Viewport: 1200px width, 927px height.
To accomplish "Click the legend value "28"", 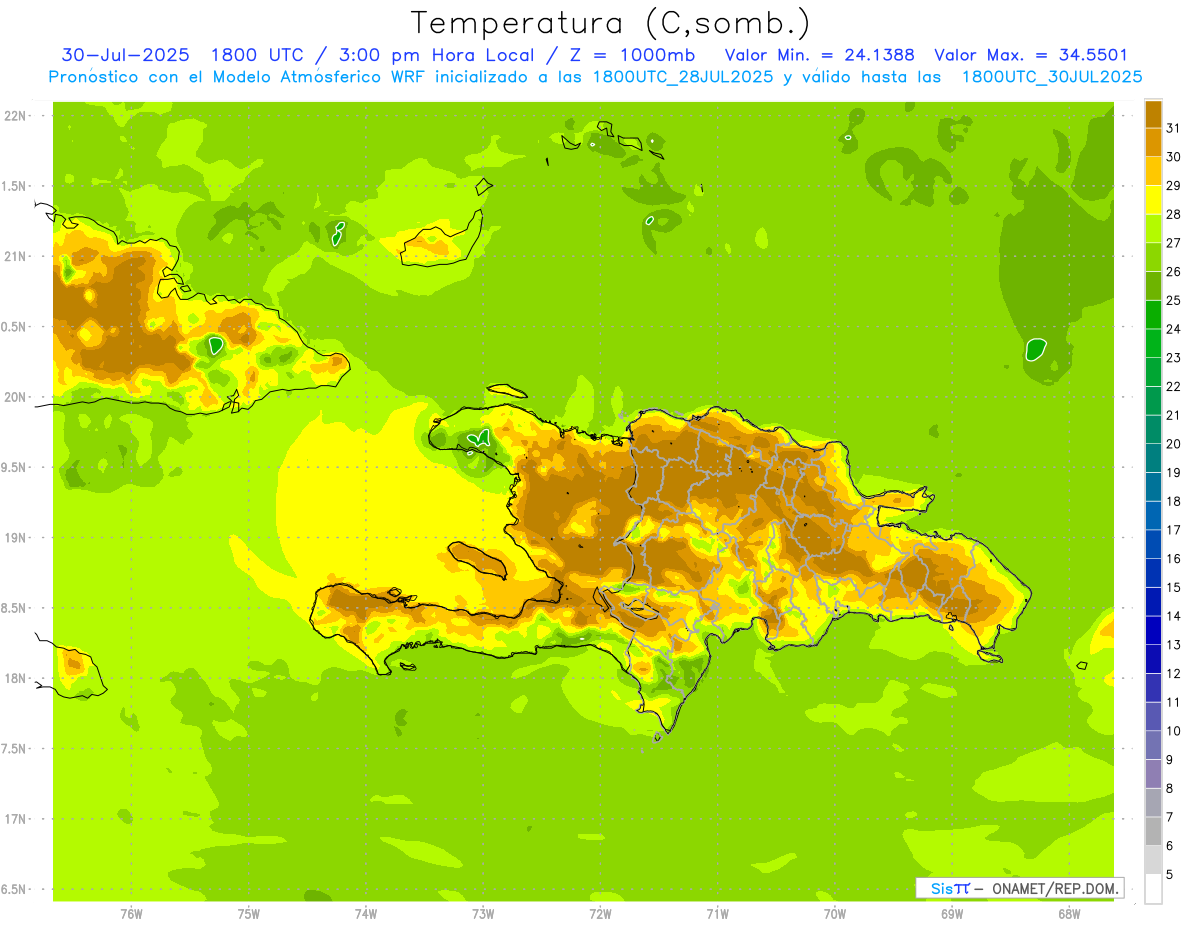I will click(1174, 214).
